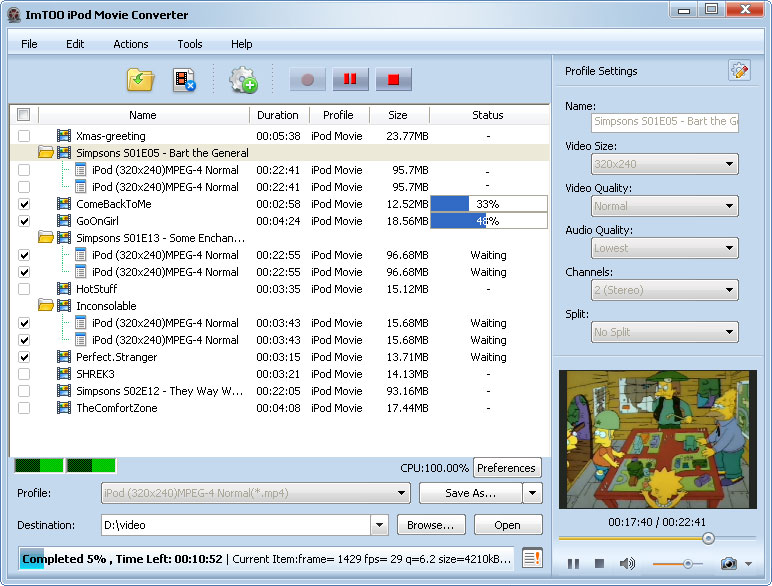
Task: Open the Profile combo box
Action: [256, 493]
